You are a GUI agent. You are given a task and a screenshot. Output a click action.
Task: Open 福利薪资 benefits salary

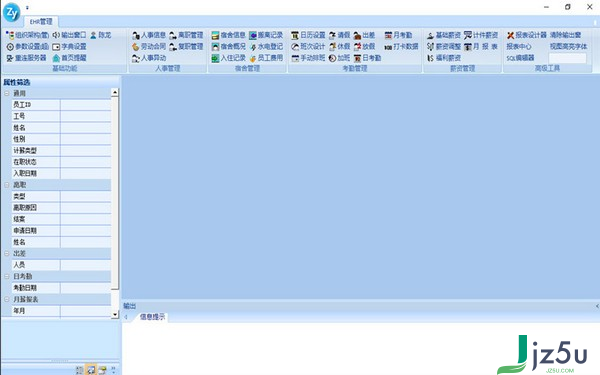tap(444, 58)
